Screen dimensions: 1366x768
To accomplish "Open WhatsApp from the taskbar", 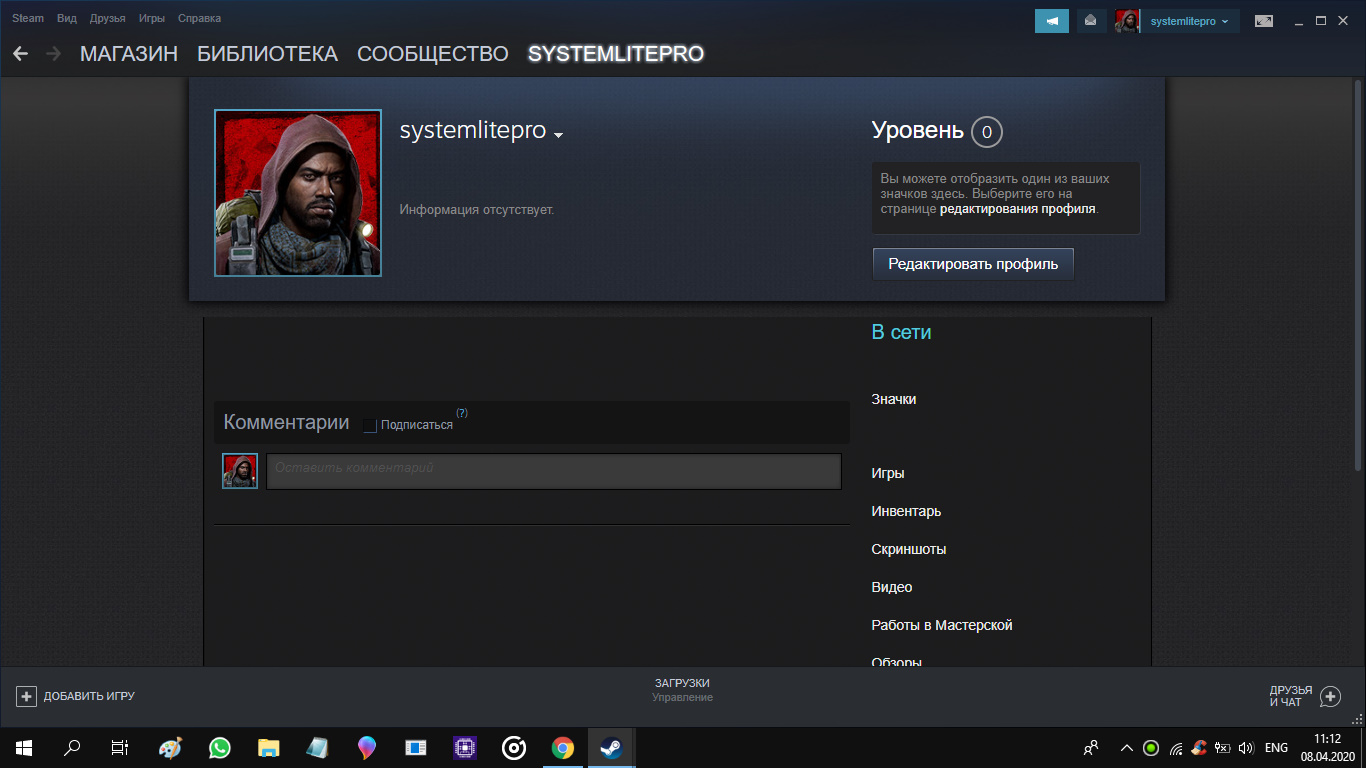I will [220, 747].
